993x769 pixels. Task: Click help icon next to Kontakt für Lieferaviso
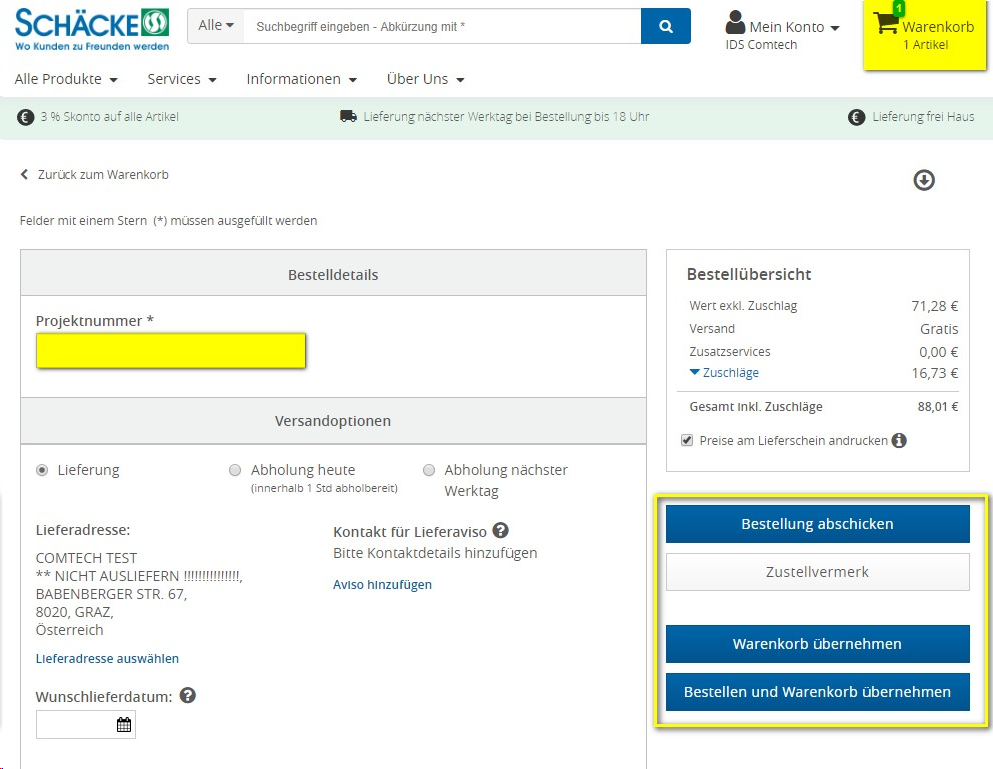coord(501,531)
